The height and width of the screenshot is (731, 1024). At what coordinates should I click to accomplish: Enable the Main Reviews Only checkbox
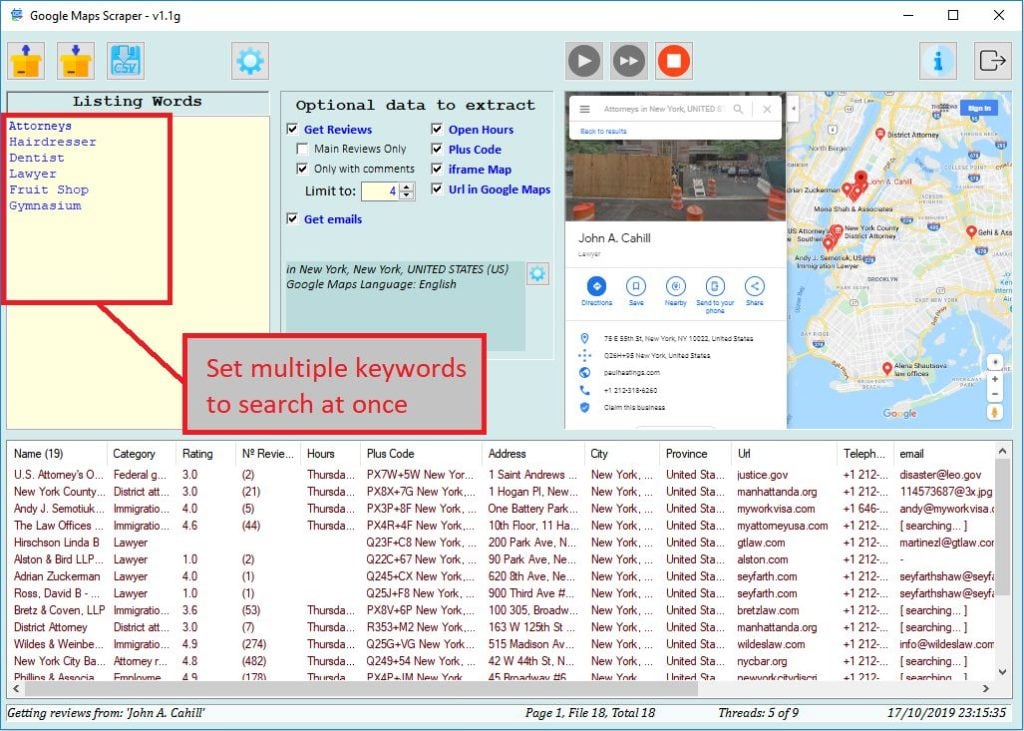(302, 149)
